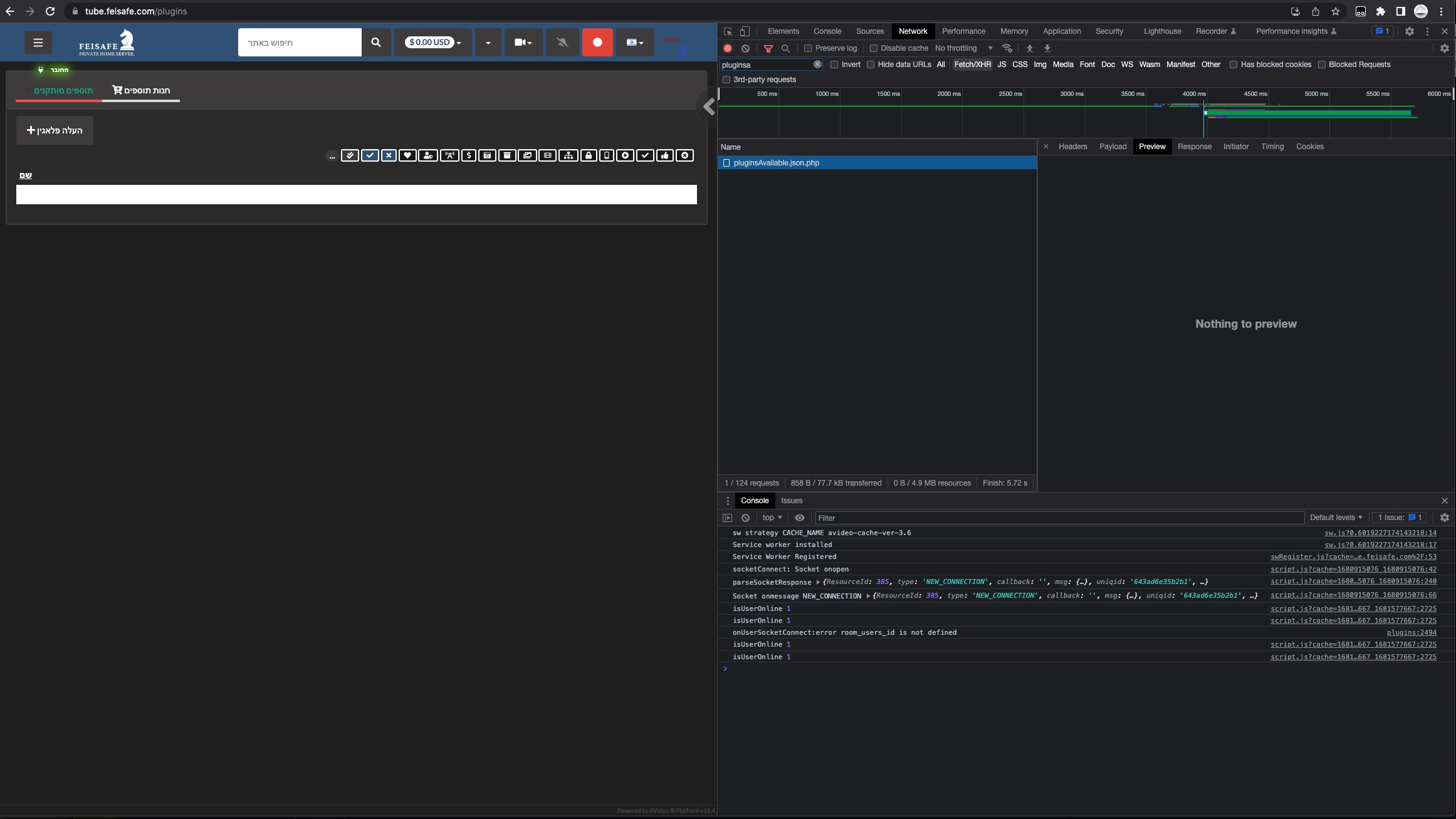Enable the Disable cache checkbox
Screen dimensions: 1456x819
[873, 48]
